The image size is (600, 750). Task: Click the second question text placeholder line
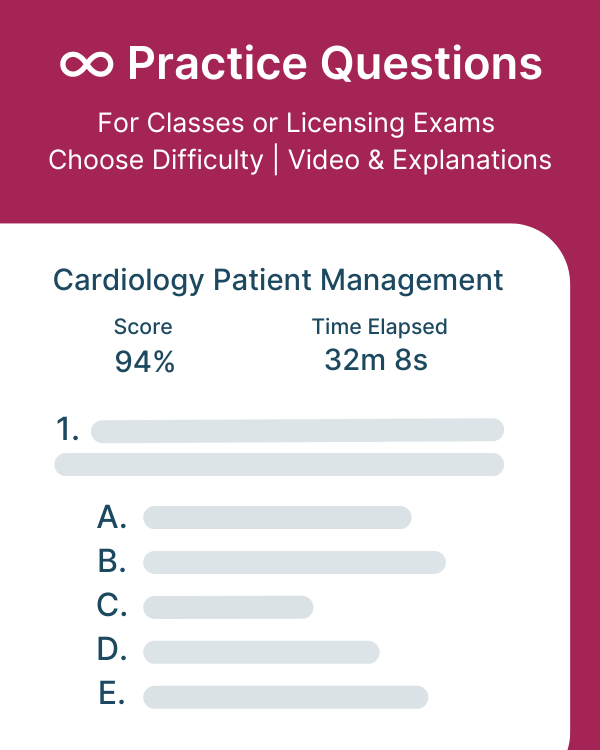(x=279, y=464)
